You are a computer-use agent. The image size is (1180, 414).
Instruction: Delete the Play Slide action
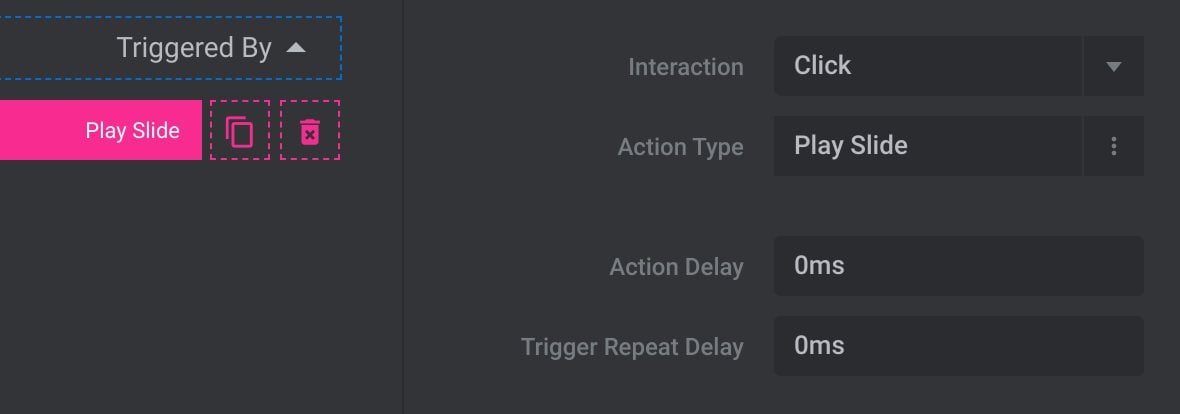coord(310,130)
